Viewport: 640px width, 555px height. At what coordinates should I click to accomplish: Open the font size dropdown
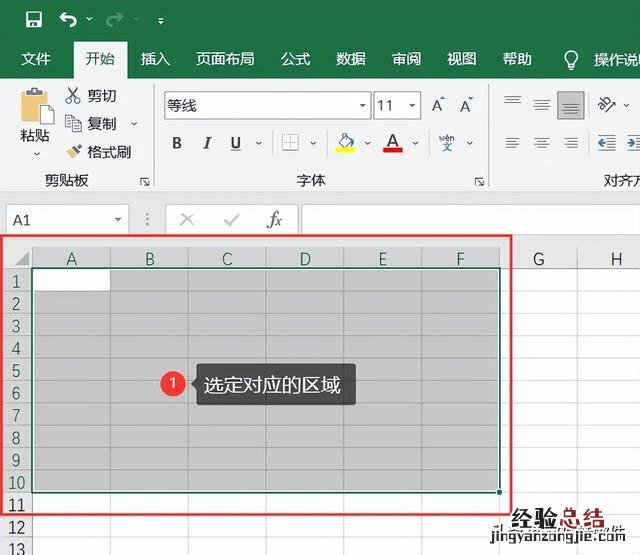(413, 106)
